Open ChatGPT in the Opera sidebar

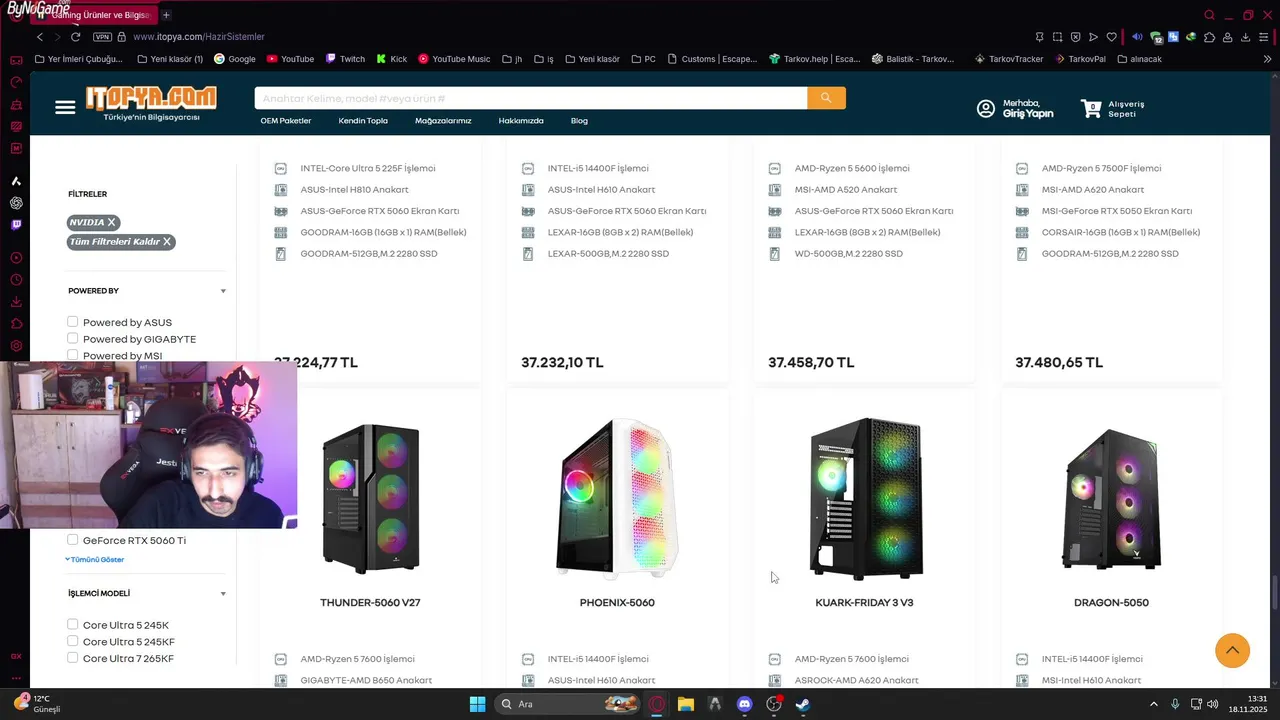pos(16,203)
